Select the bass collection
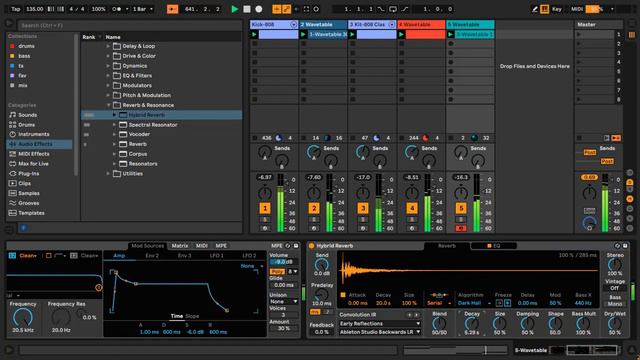640x360 pixels. click(24, 56)
